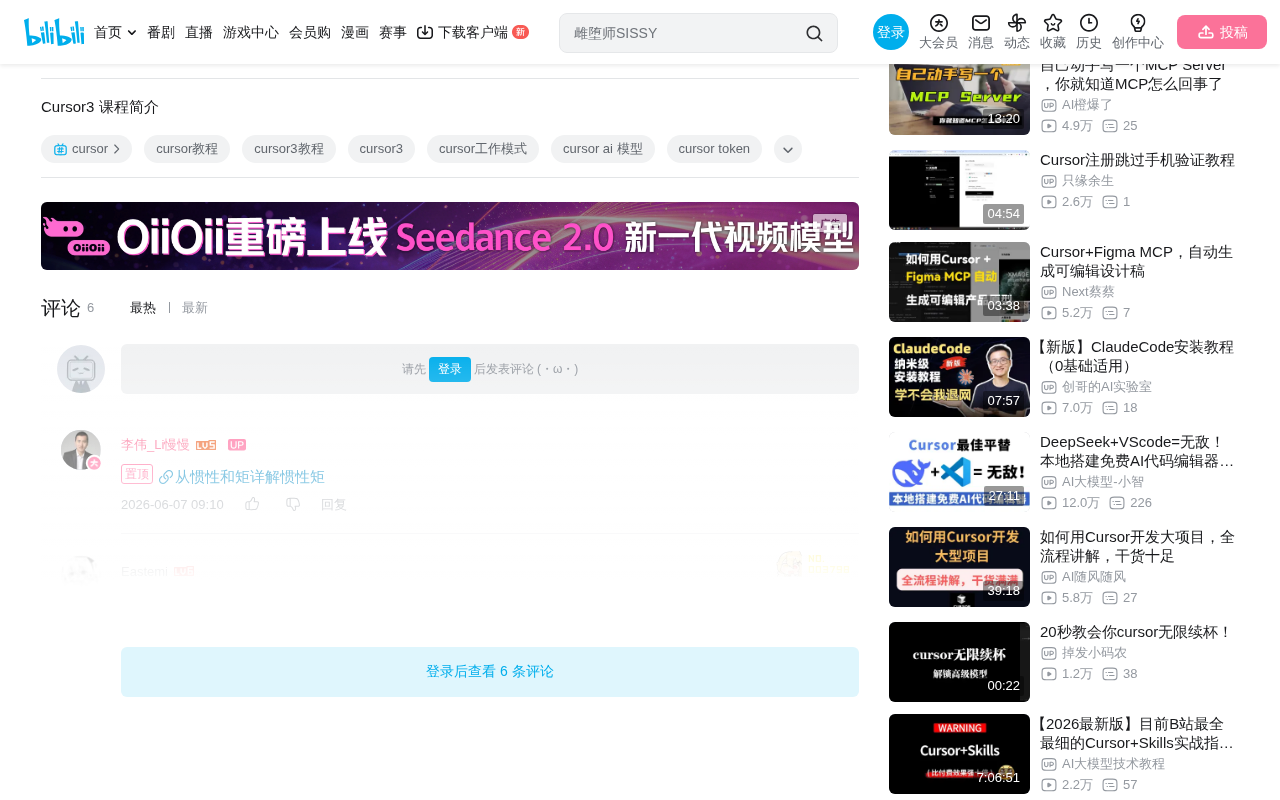Image resolution: width=1280 pixels, height=800 pixels.
Task: Visit 会员购 store
Action: click(x=310, y=33)
